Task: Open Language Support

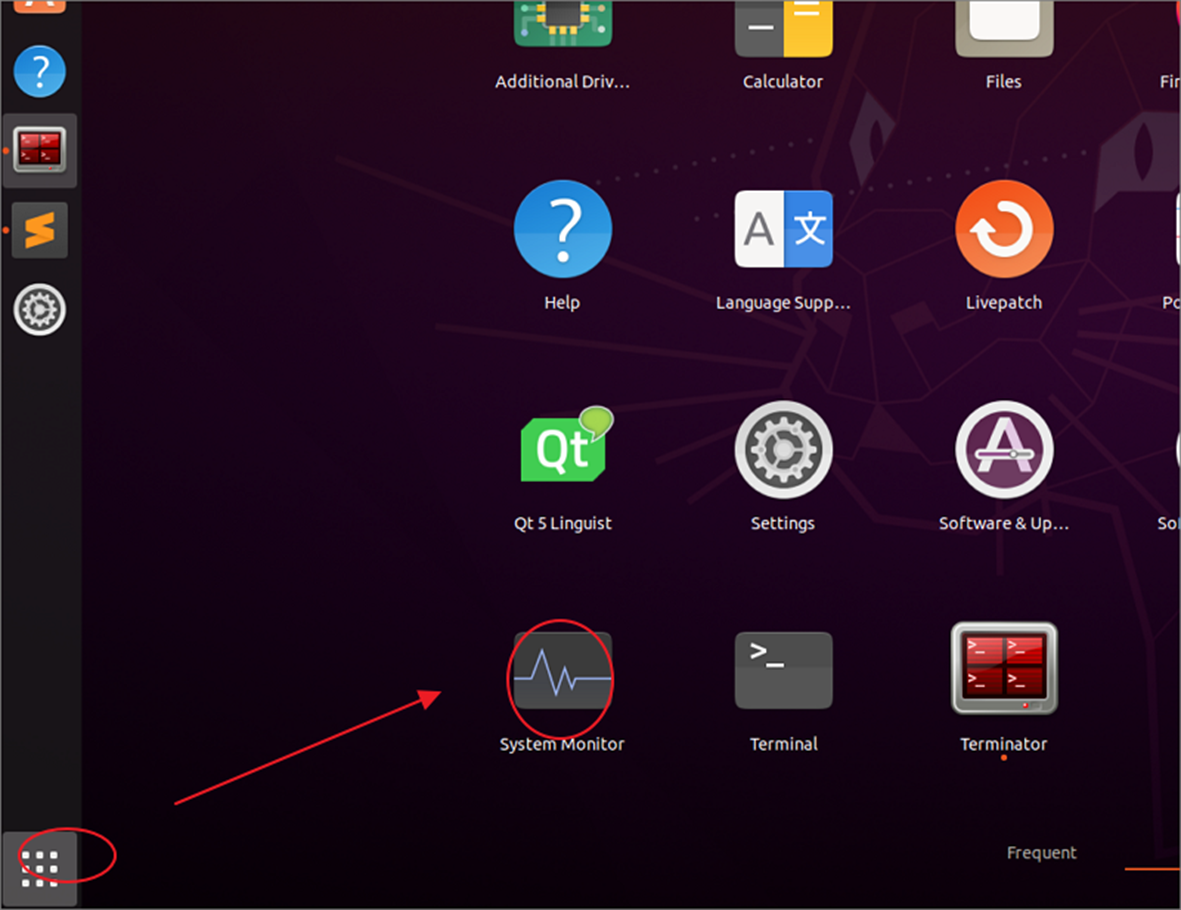Action: pos(783,228)
